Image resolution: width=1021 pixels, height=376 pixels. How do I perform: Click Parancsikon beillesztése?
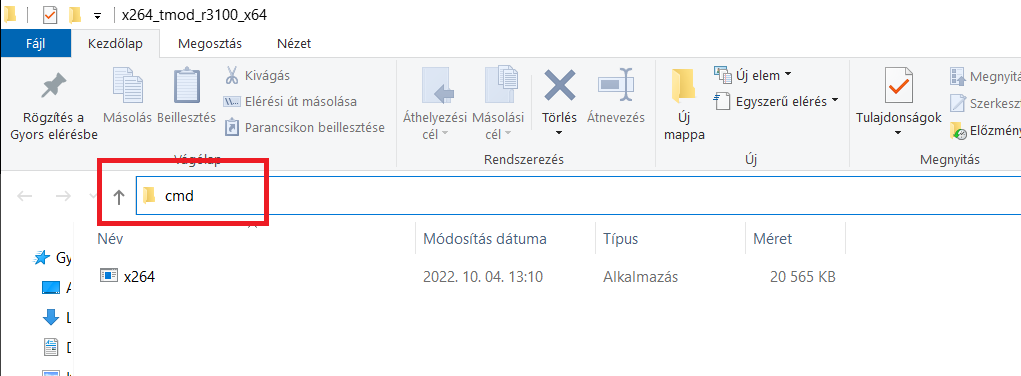coord(304,128)
